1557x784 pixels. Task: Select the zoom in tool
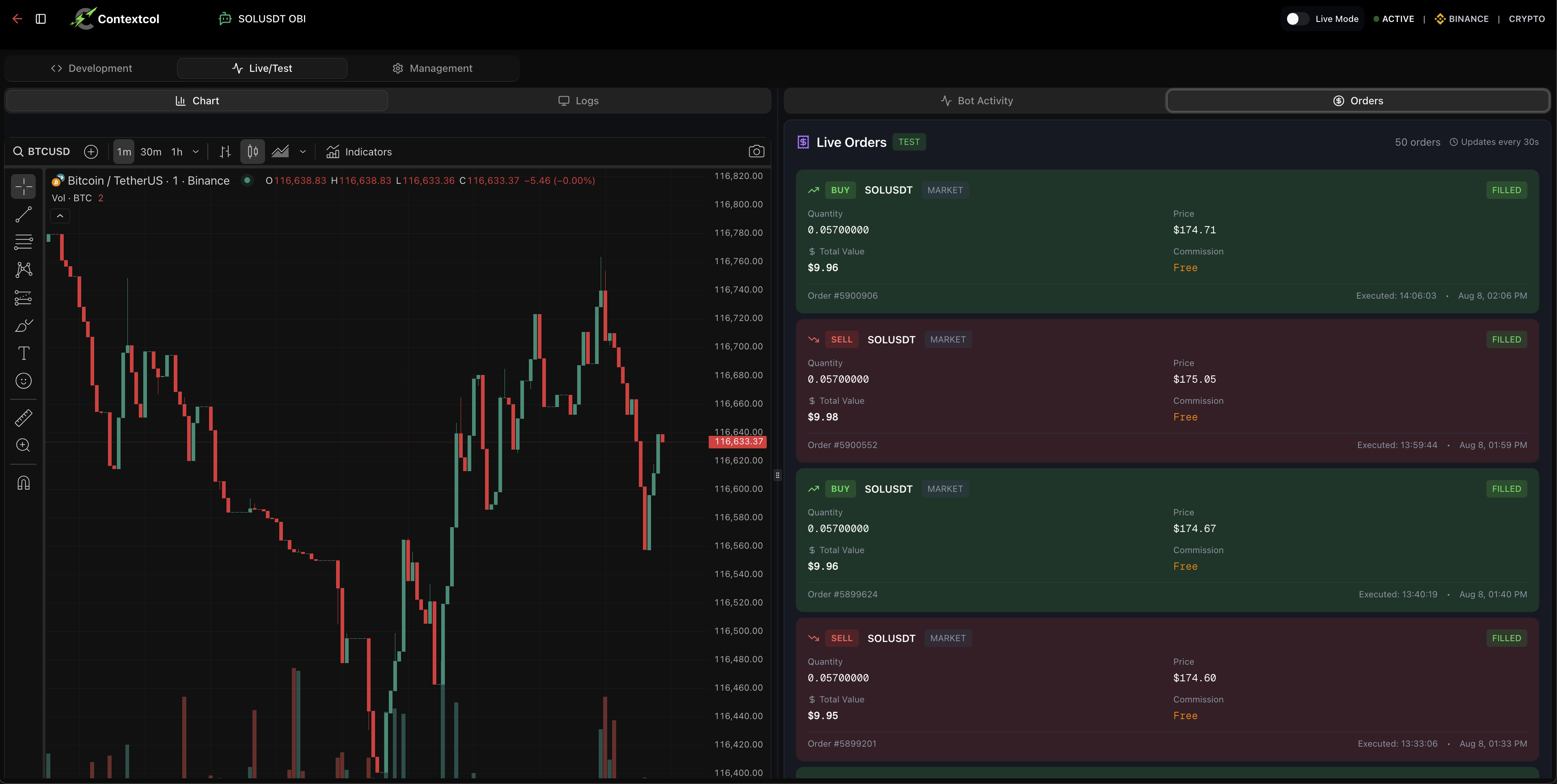tap(24, 445)
